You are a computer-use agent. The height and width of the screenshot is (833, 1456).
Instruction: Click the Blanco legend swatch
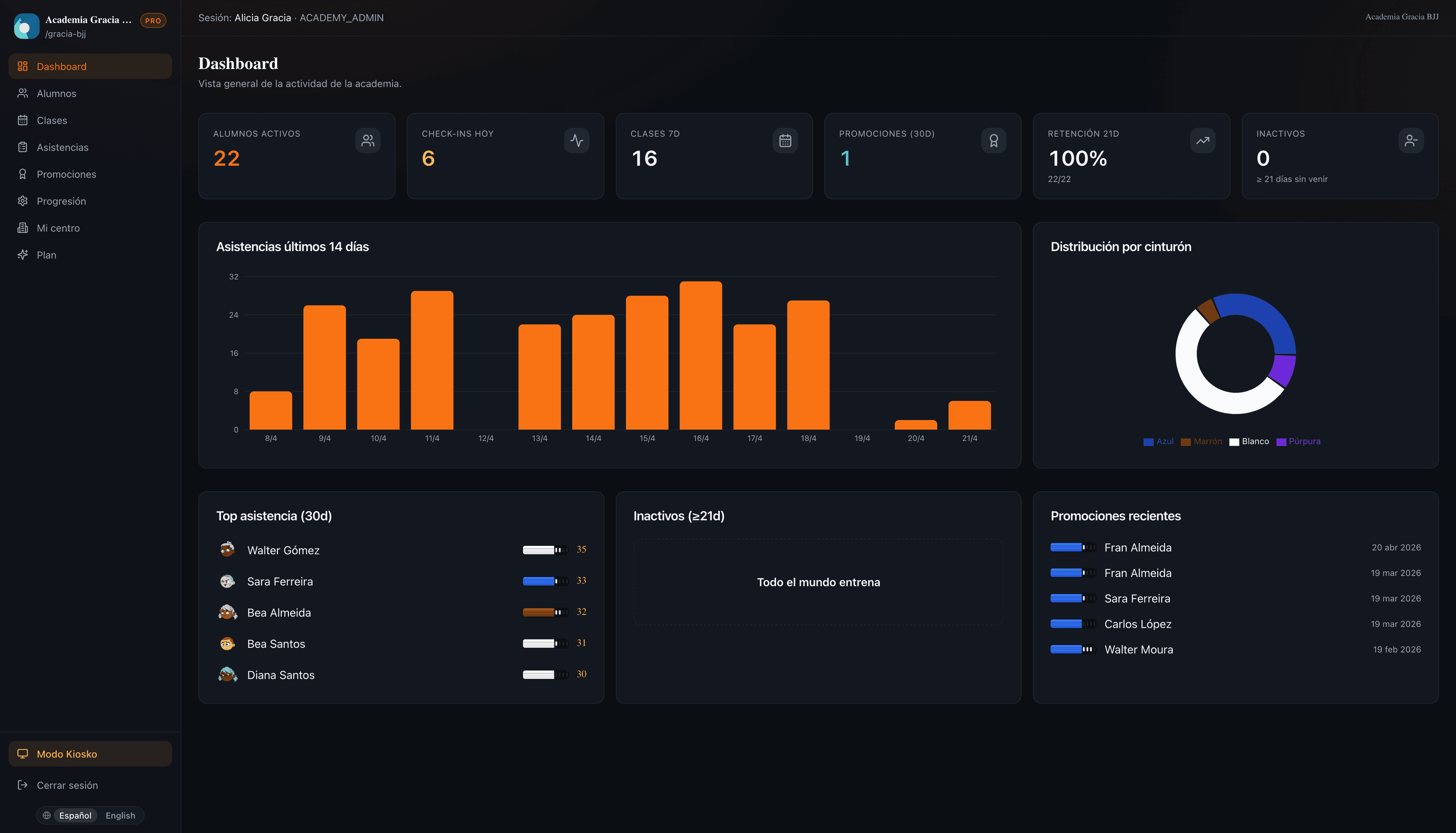[x=1234, y=442]
